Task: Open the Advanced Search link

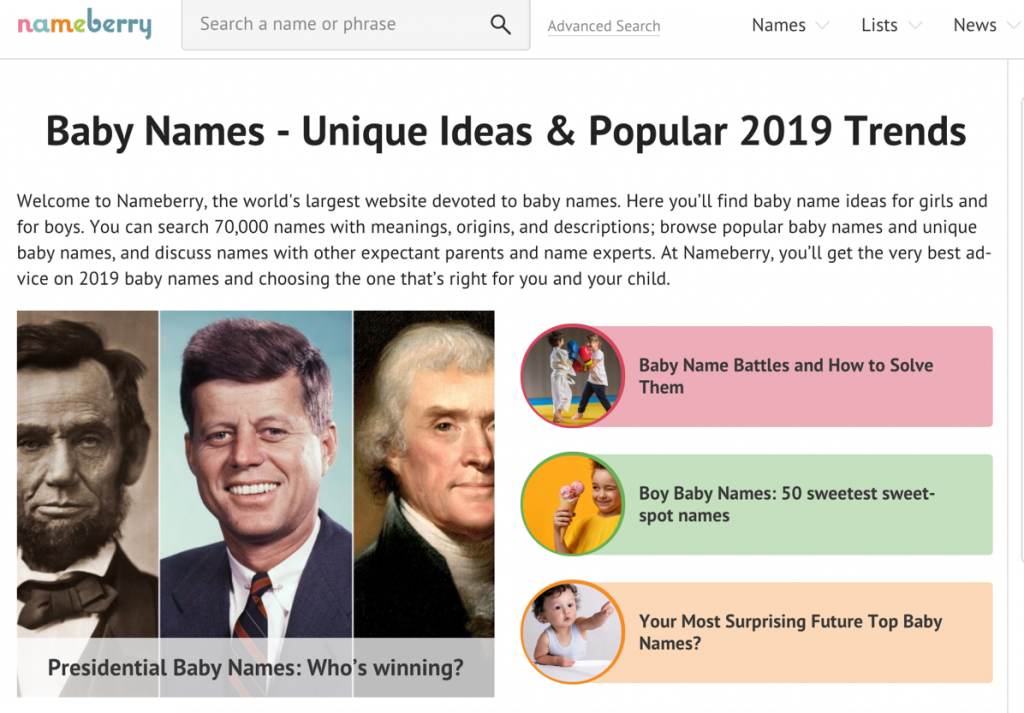Action: [604, 27]
